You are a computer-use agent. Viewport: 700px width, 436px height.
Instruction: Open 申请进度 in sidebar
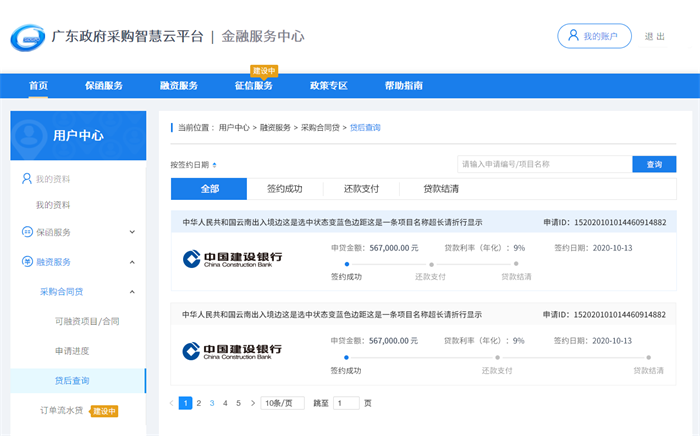pos(72,351)
